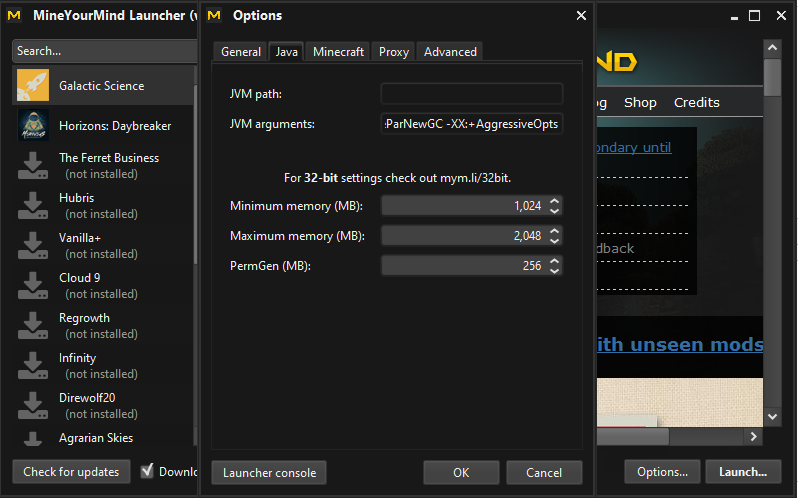
Task: Select the Galactic Science rocket icon
Action: (x=33, y=85)
